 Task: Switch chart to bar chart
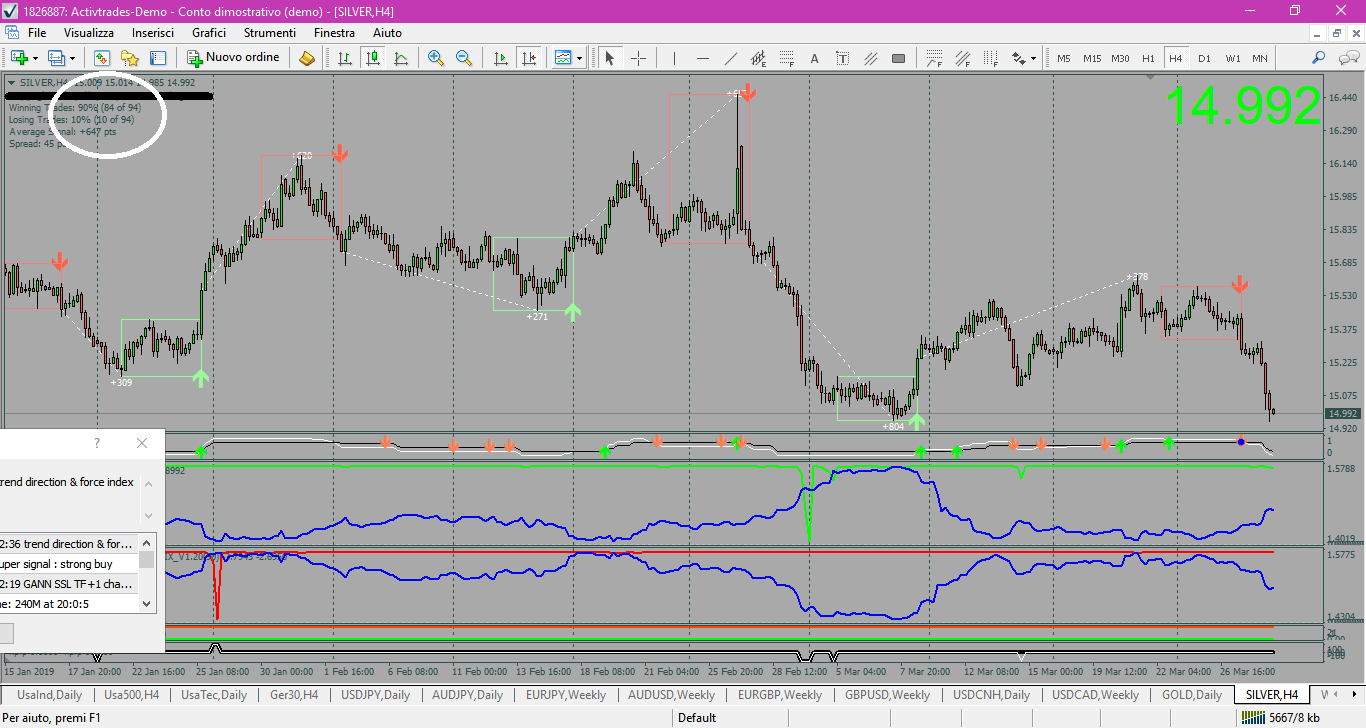click(x=345, y=58)
